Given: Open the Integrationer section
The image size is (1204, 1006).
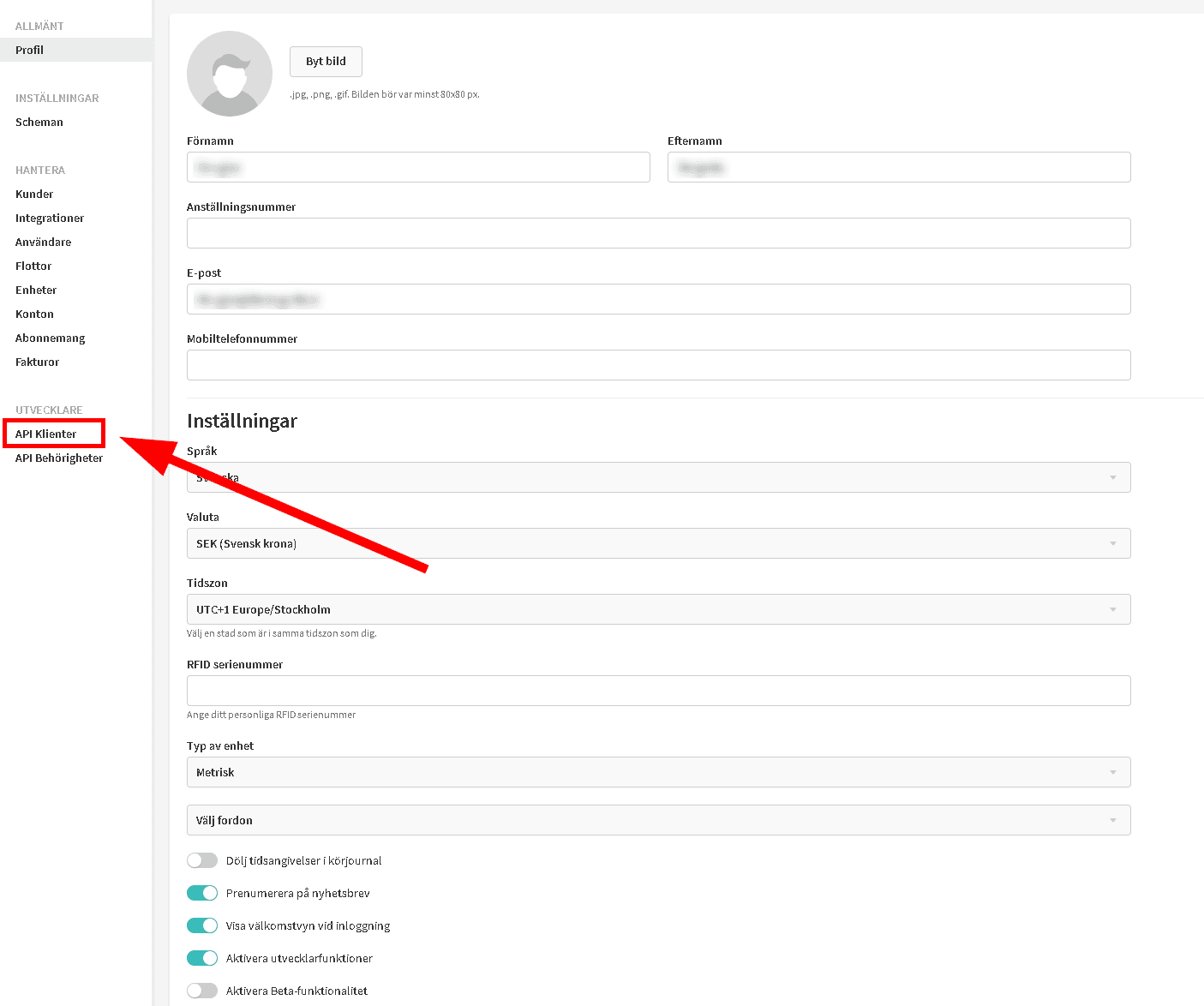Looking at the screenshot, I should point(49,218).
